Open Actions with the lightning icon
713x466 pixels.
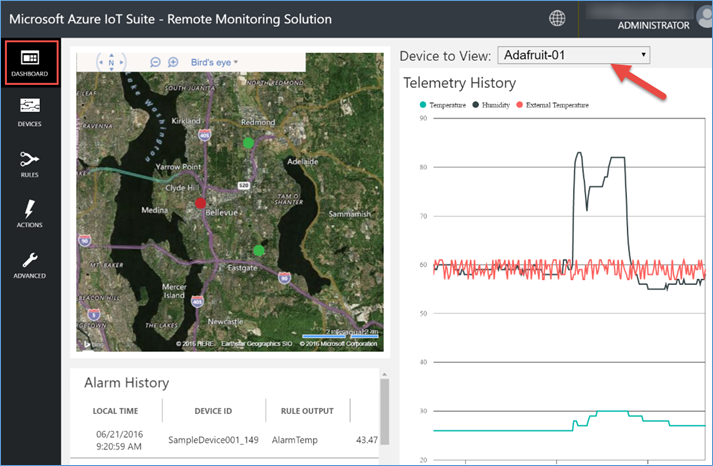(x=29, y=214)
